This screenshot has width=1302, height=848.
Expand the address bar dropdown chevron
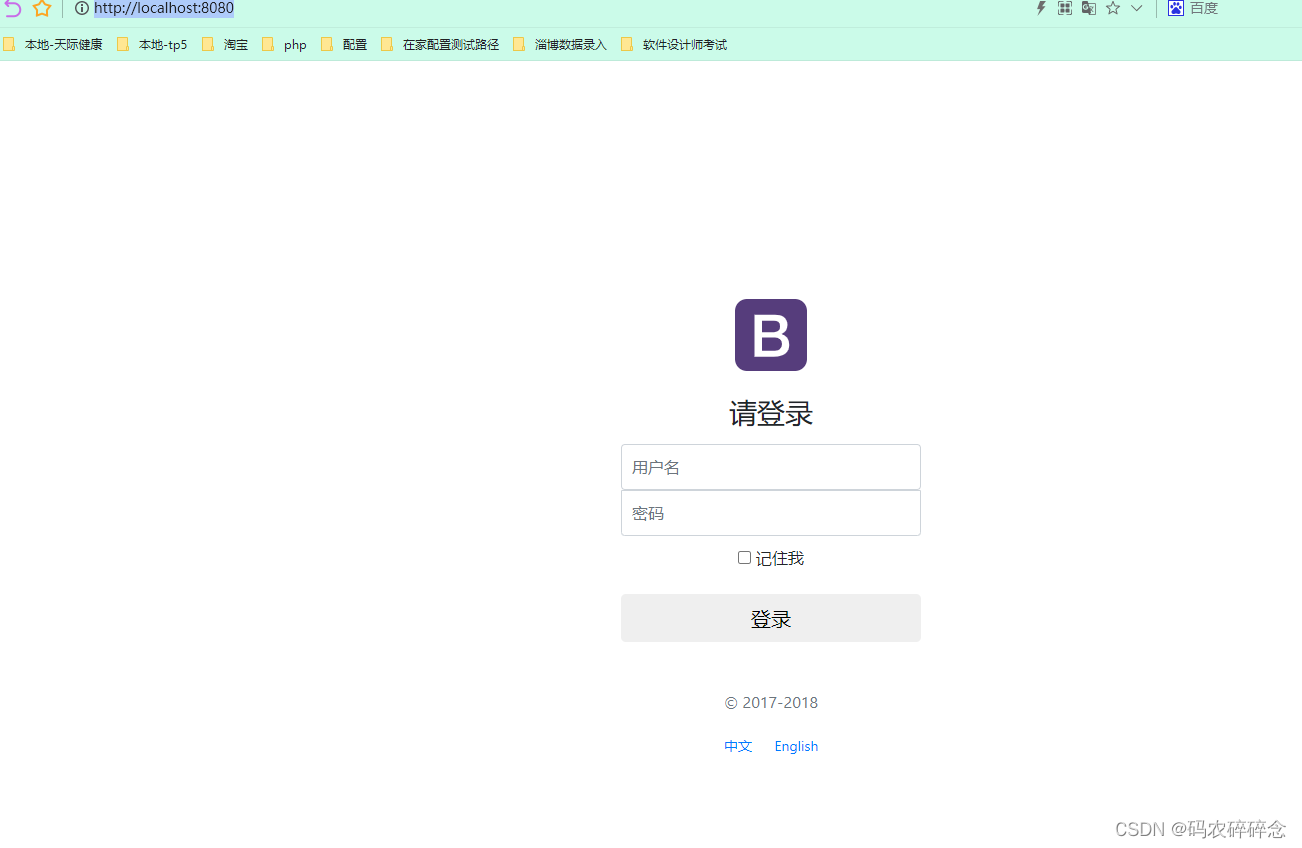(x=1137, y=8)
